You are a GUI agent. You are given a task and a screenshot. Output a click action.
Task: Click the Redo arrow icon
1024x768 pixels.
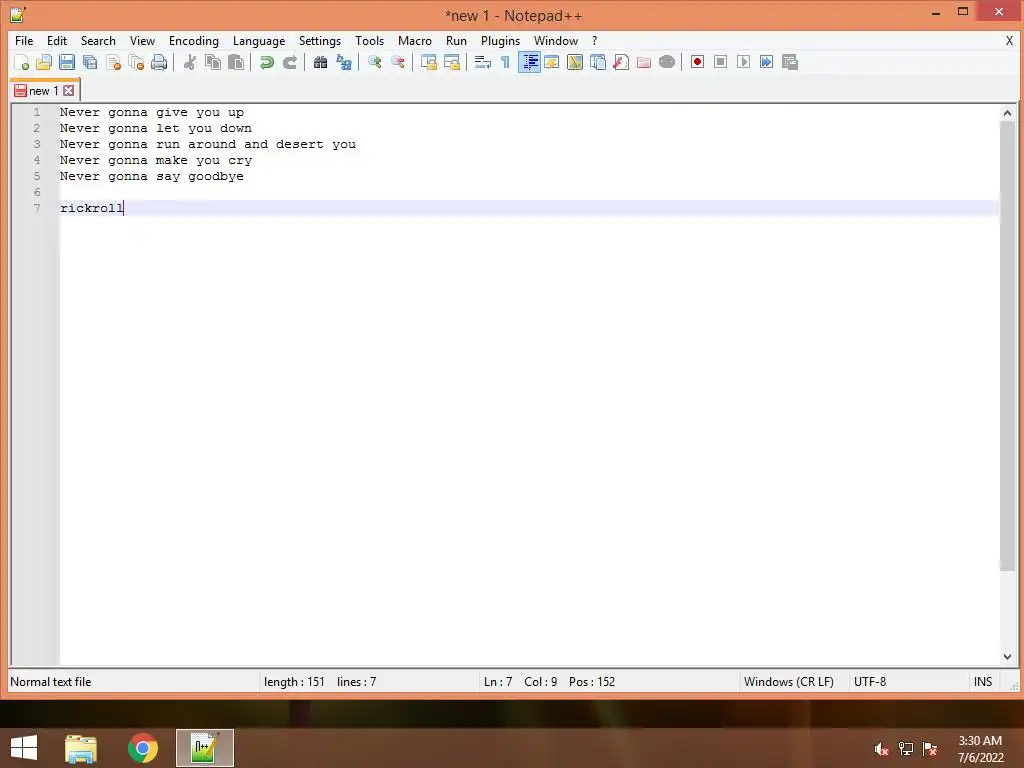[x=289, y=62]
